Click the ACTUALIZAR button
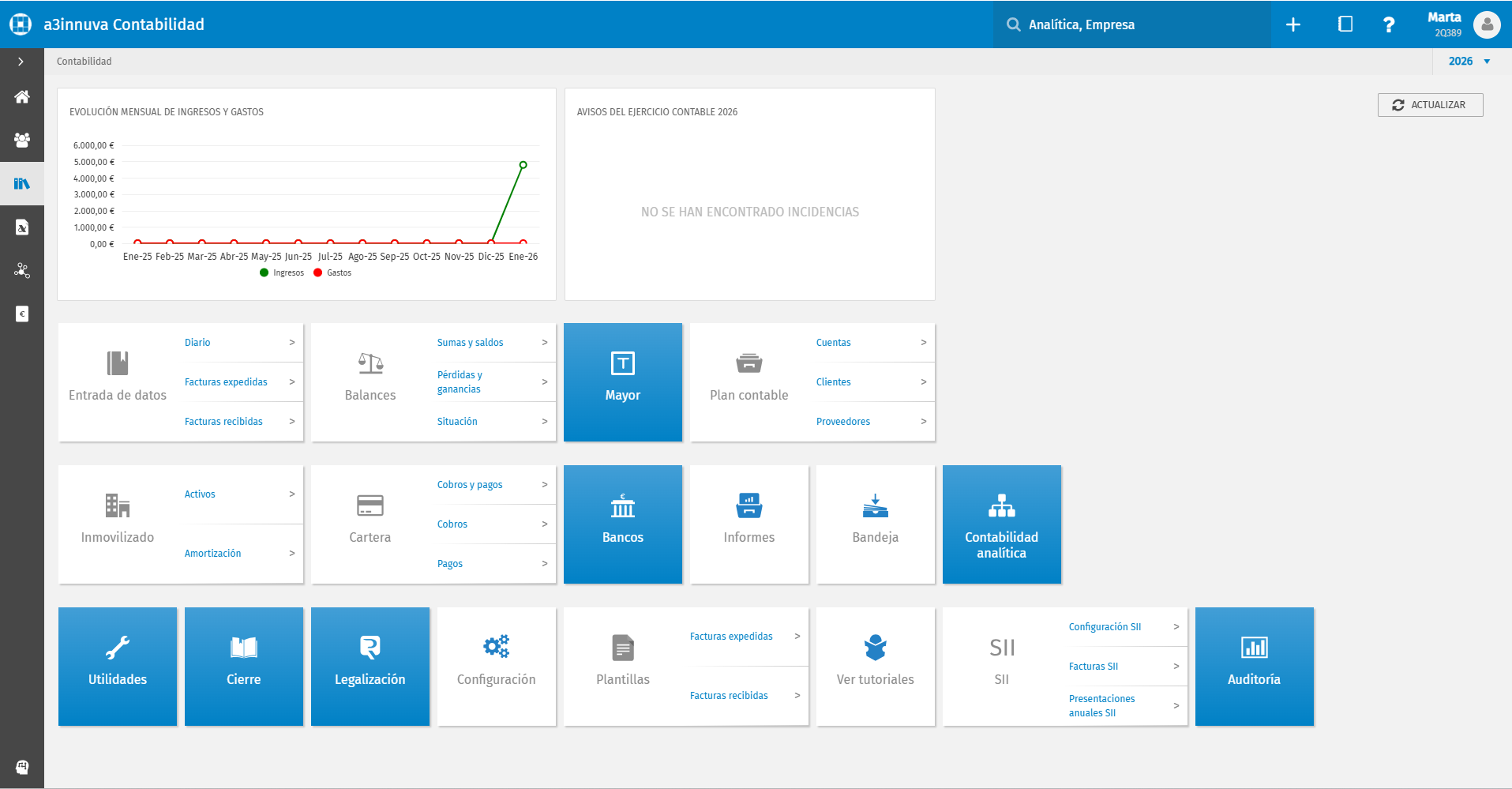The image size is (1512, 789). [1430, 104]
